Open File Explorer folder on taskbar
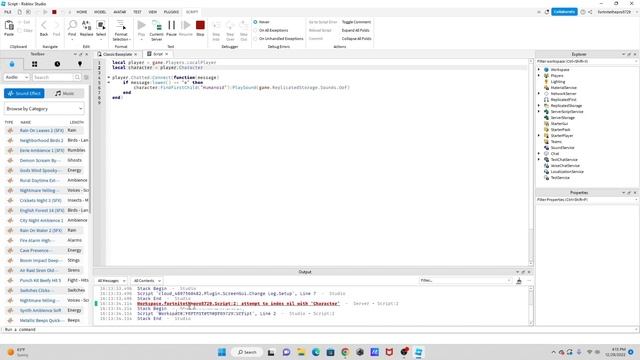Image resolution: width=640 pixels, height=360 pixels. click(301, 352)
